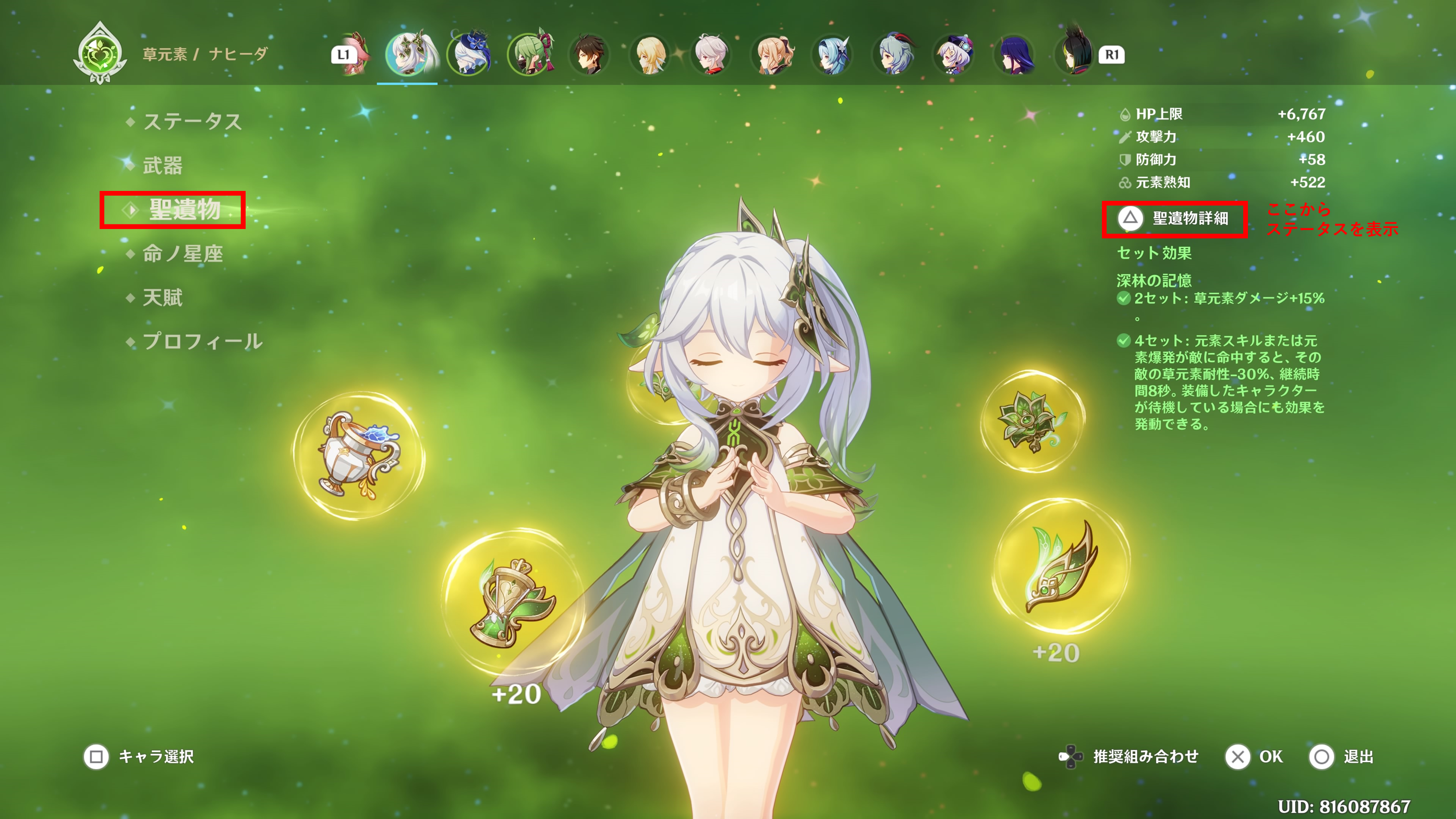Click the 退出 circle button
The width and height of the screenshot is (1456, 819).
point(1342,757)
